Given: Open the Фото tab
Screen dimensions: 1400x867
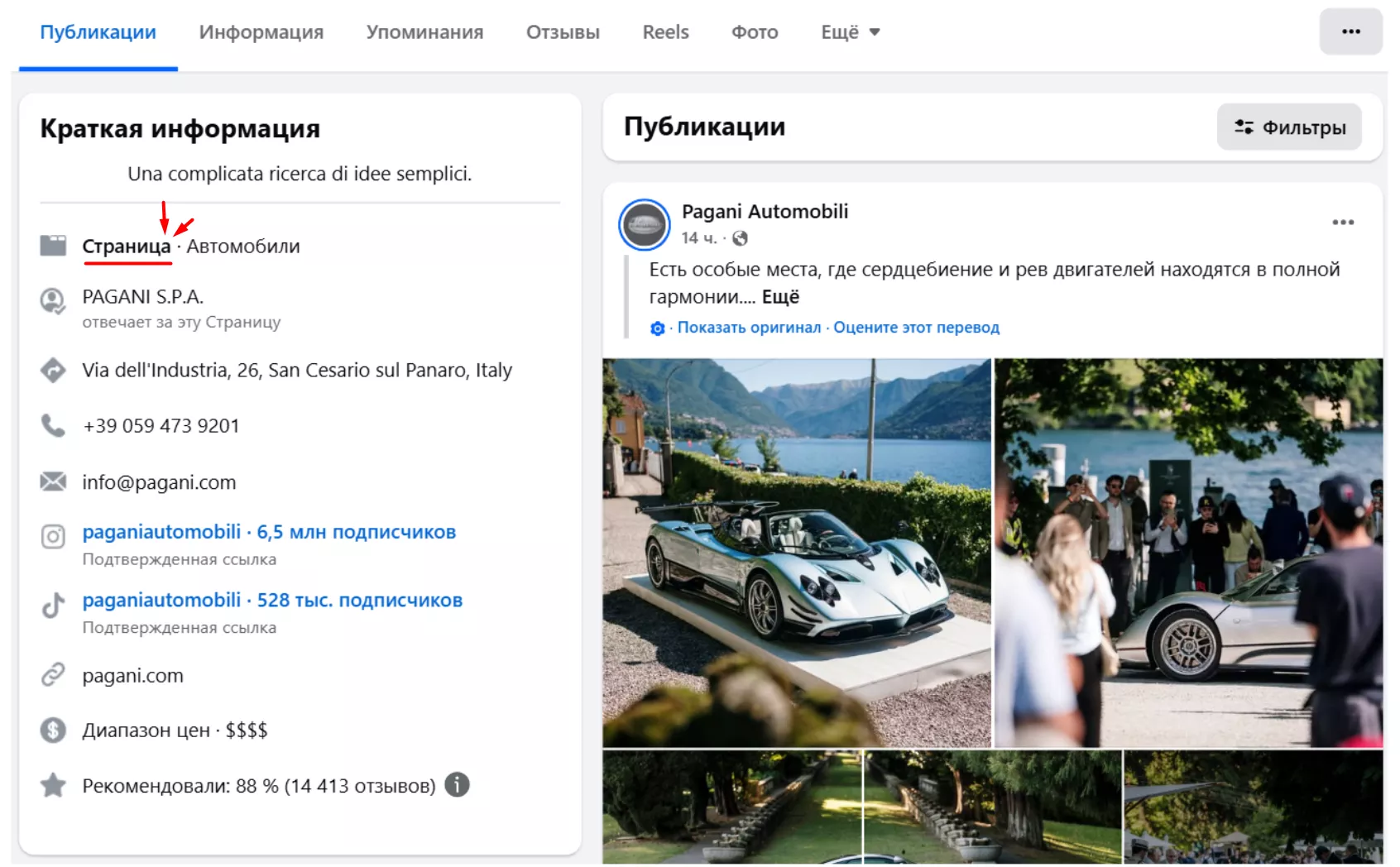Looking at the screenshot, I should coord(755,32).
